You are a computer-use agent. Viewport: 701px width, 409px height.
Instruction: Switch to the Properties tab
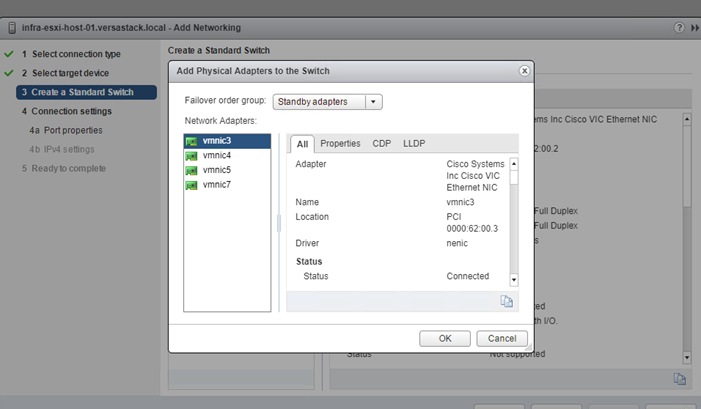[x=340, y=143]
